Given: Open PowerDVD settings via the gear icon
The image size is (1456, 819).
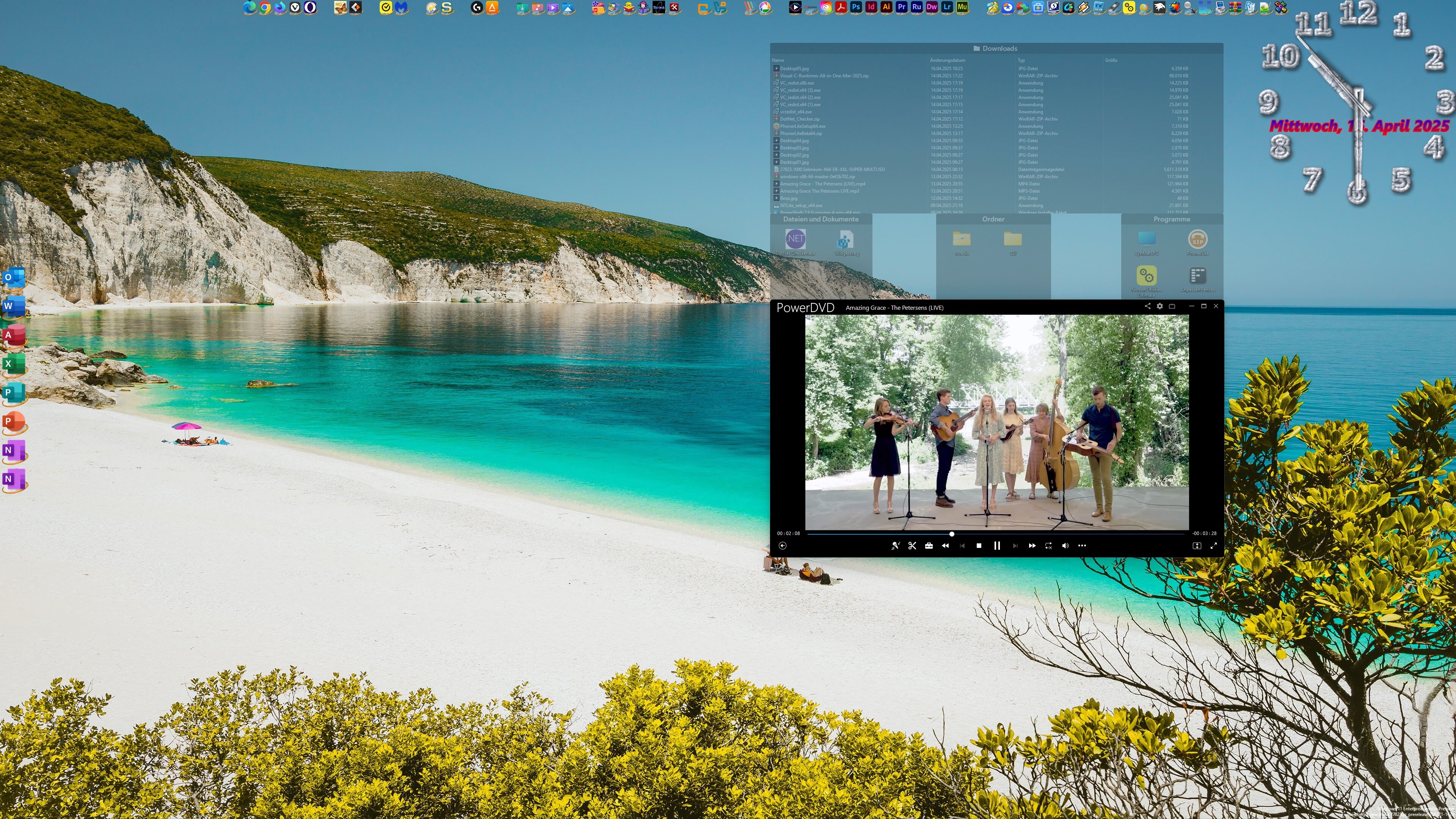Looking at the screenshot, I should click(1159, 306).
